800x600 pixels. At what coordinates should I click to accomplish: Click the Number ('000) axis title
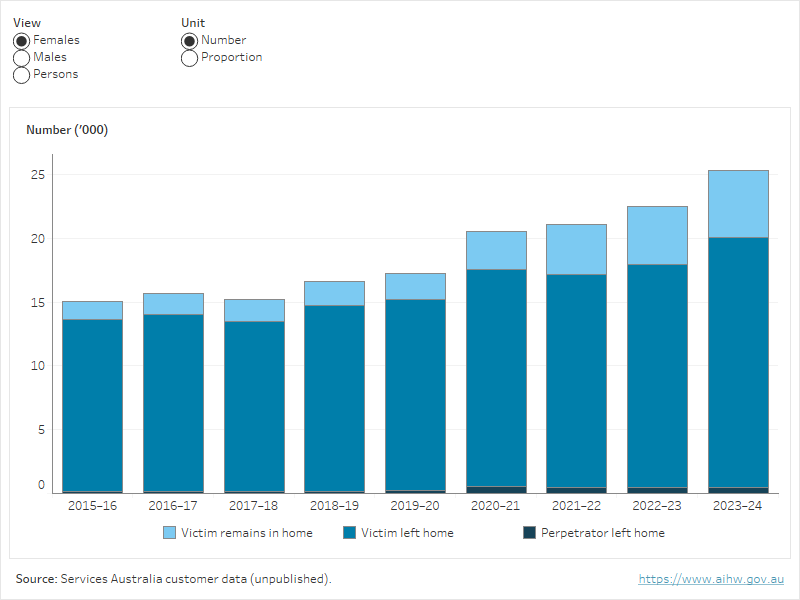pyautogui.click(x=67, y=129)
